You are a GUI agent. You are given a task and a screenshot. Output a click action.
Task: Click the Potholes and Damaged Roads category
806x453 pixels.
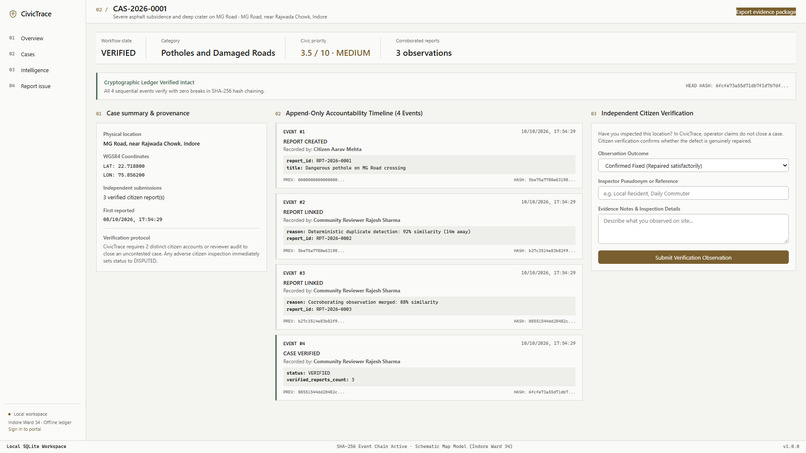click(x=218, y=53)
